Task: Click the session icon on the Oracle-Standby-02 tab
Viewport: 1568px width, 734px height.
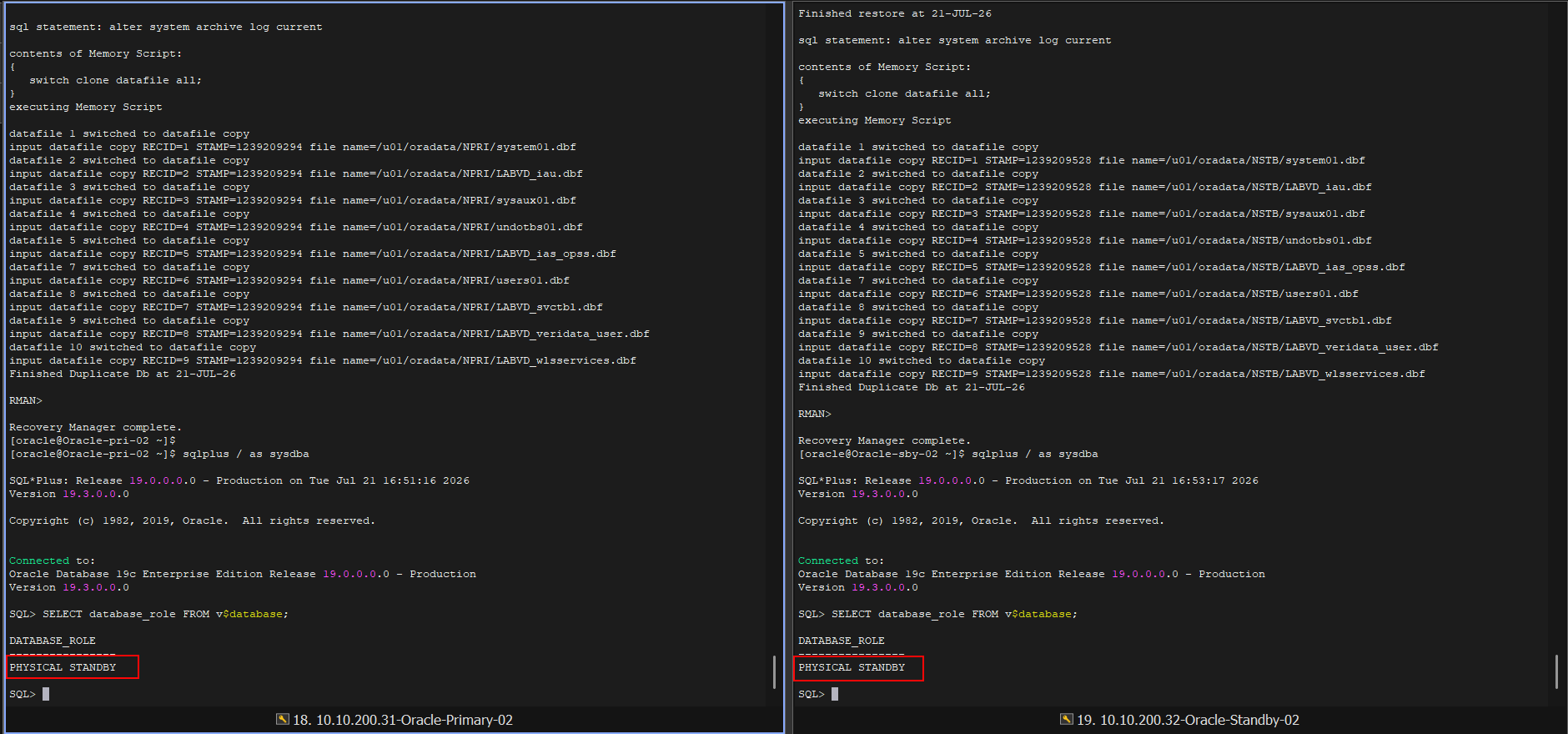Action: pyautogui.click(x=1067, y=719)
